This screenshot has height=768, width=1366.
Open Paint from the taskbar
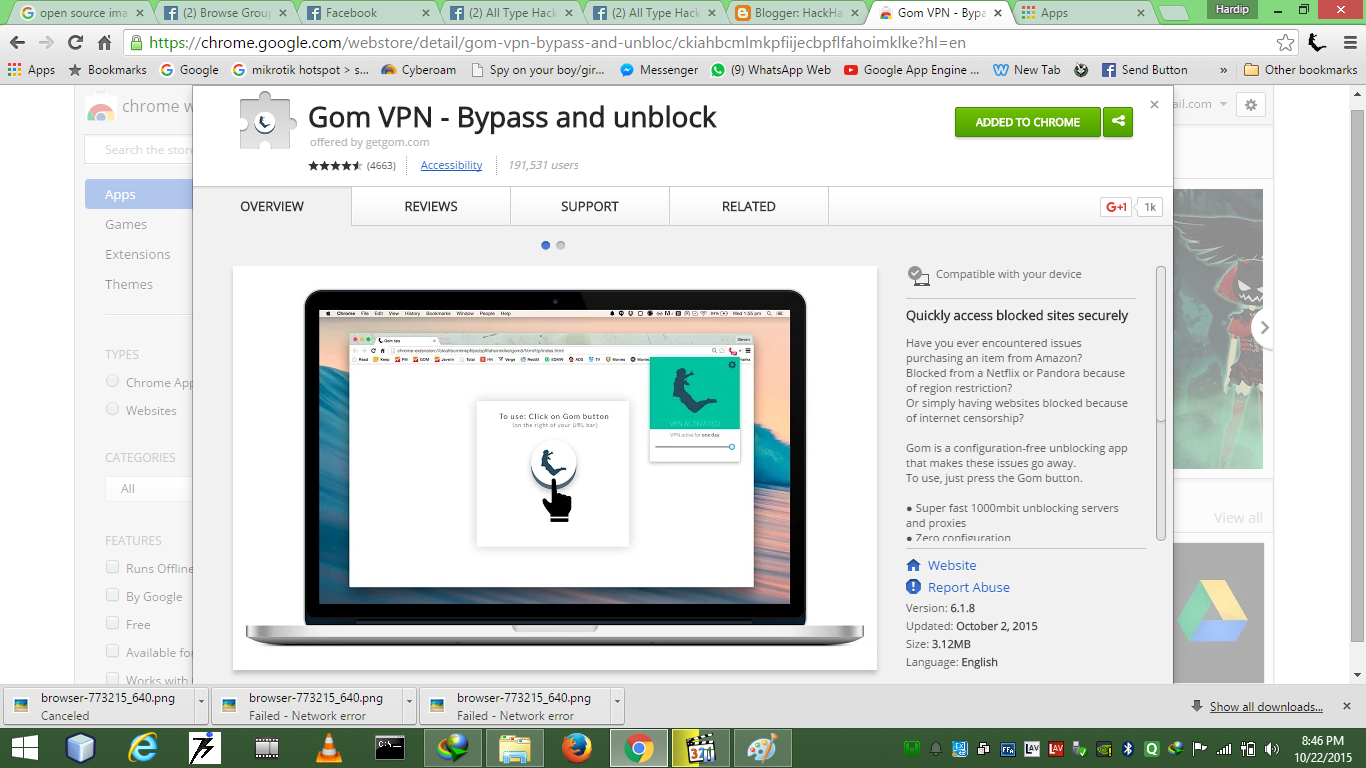pos(763,748)
